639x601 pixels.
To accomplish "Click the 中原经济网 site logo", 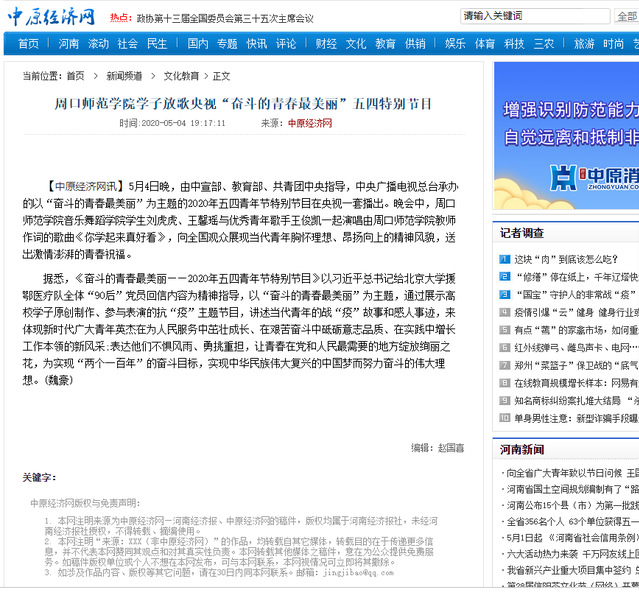I will tap(51, 17).
